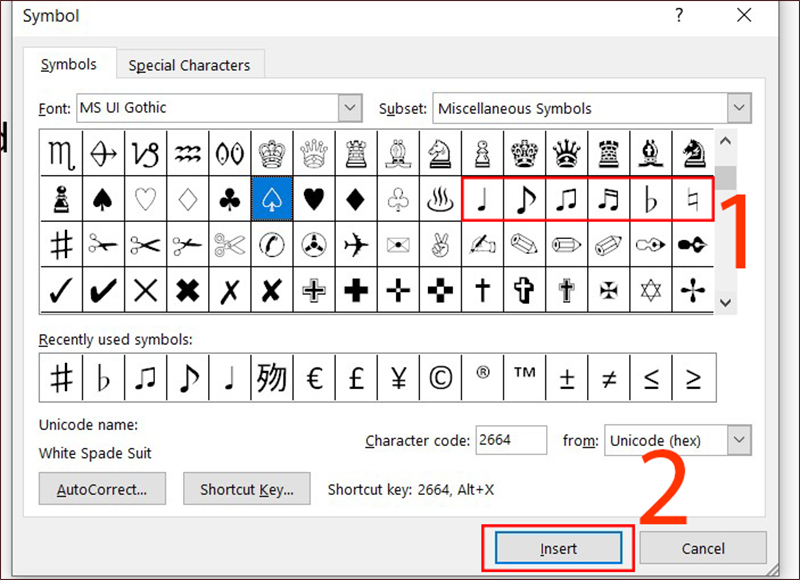Pick the euro sign from recent symbols

tap(314, 378)
